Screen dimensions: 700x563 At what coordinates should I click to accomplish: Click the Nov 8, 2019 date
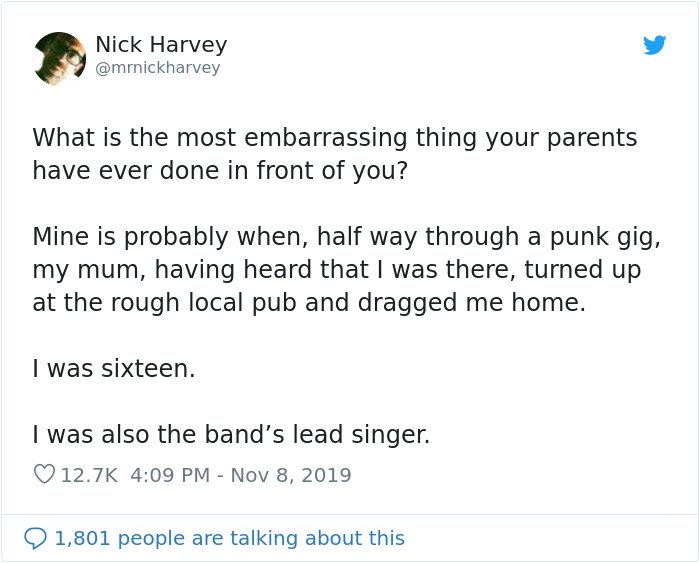coord(291,475)
